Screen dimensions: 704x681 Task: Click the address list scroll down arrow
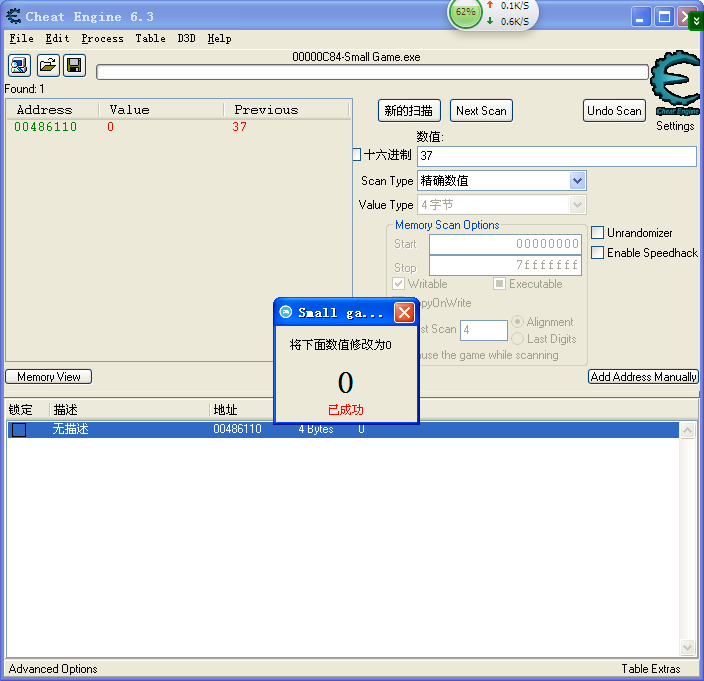[687, 647]
